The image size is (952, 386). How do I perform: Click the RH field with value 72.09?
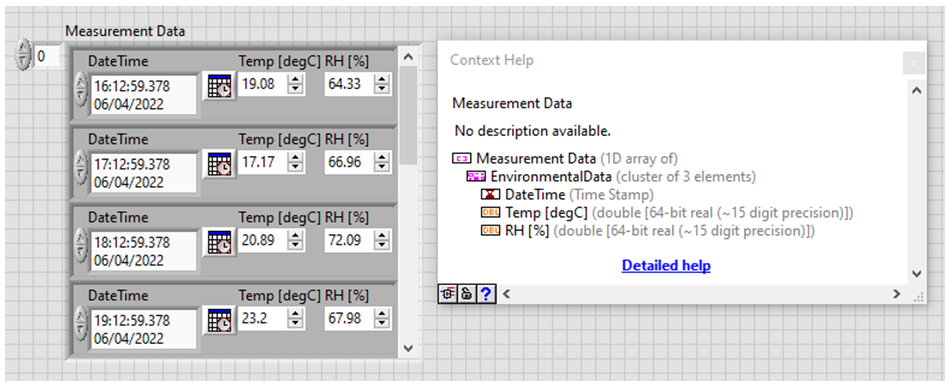349,240
